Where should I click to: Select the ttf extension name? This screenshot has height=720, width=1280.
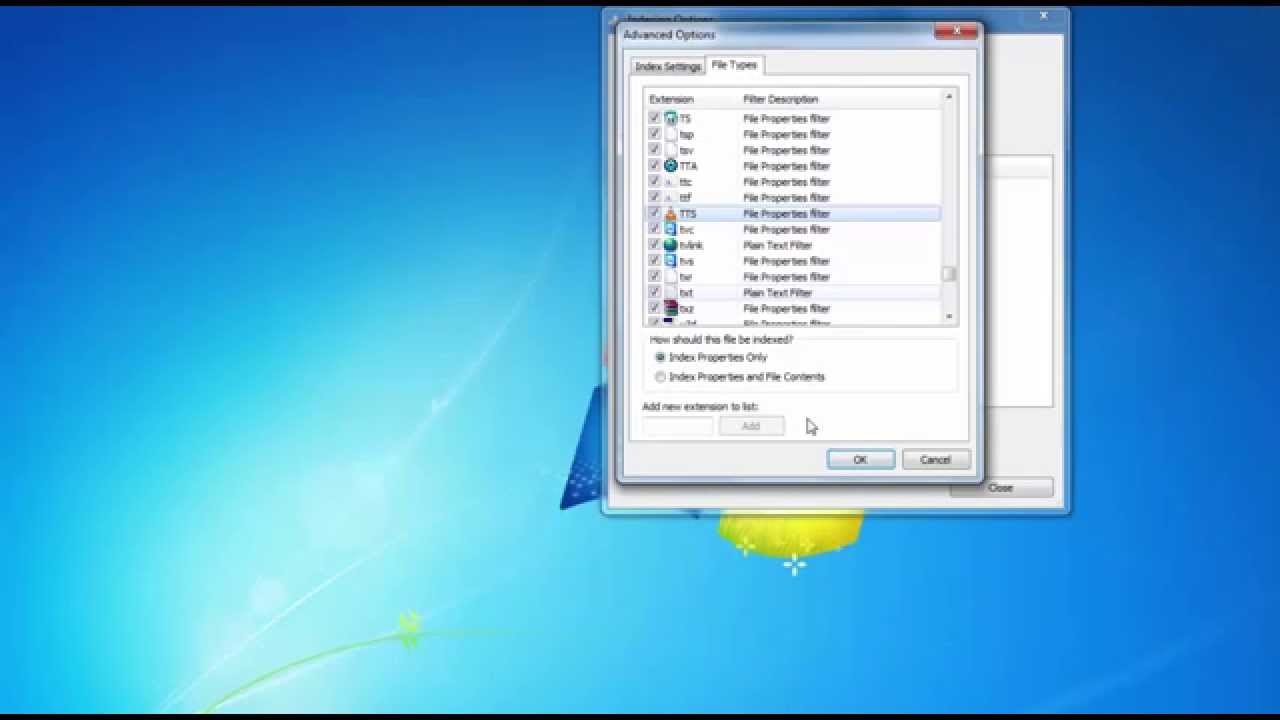coord(685,198)
